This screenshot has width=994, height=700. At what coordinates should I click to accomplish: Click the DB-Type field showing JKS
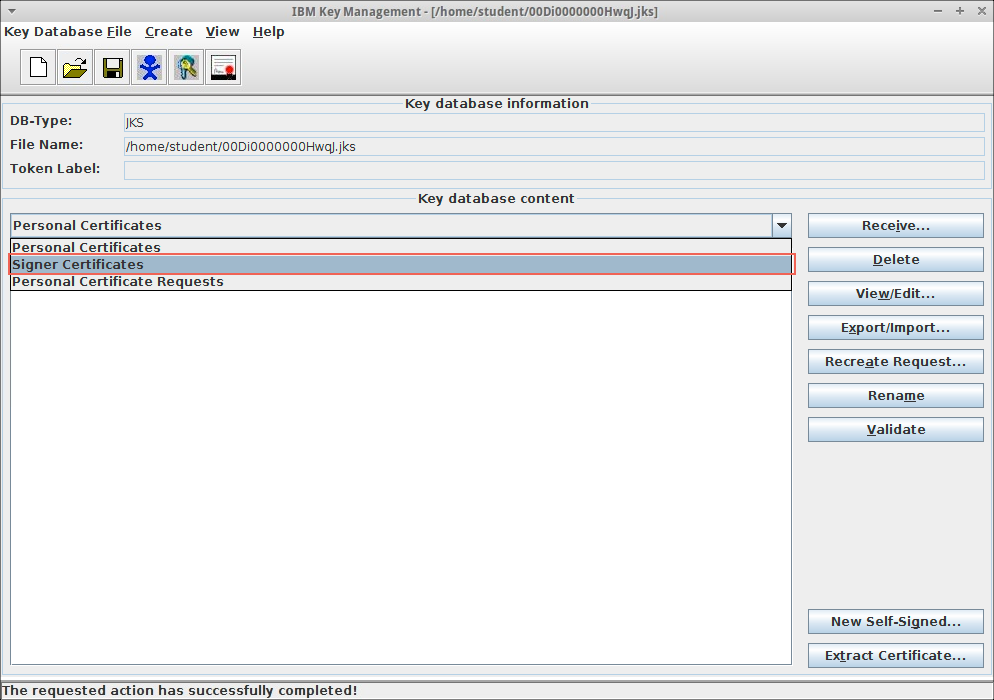tap(554, 122)
